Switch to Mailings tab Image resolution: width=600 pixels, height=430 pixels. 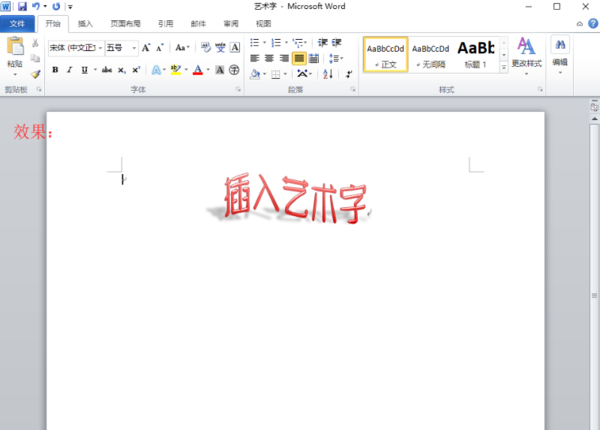[198, 24]
